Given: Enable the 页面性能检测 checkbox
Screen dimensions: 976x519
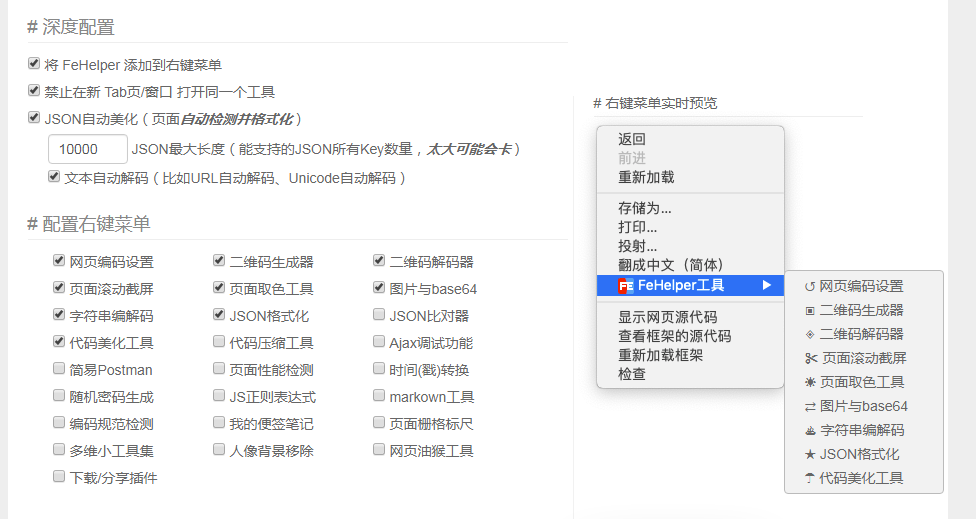Looking at the screenshot, I should coord(219,368).
